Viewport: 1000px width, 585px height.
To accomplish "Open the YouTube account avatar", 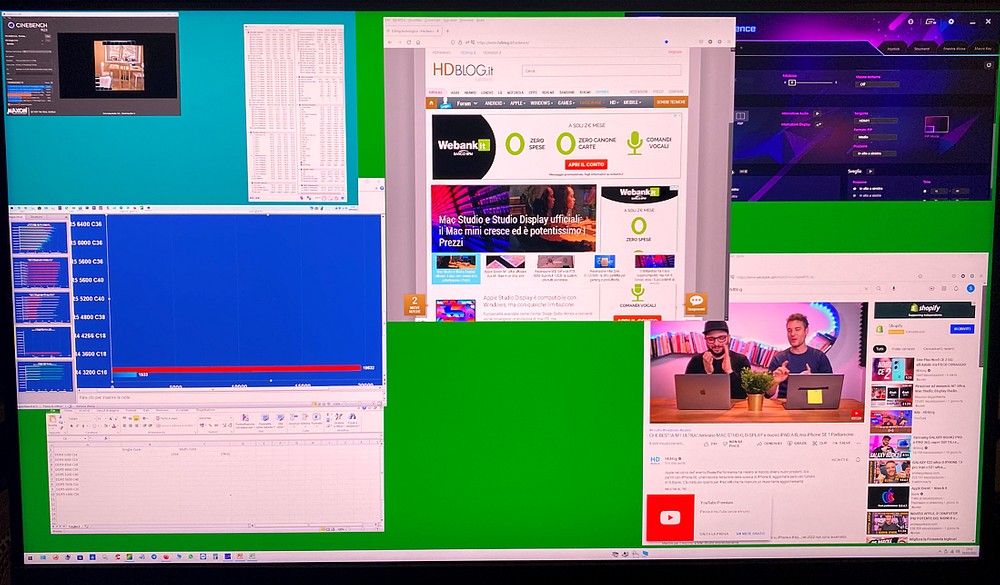I will 970,289.
